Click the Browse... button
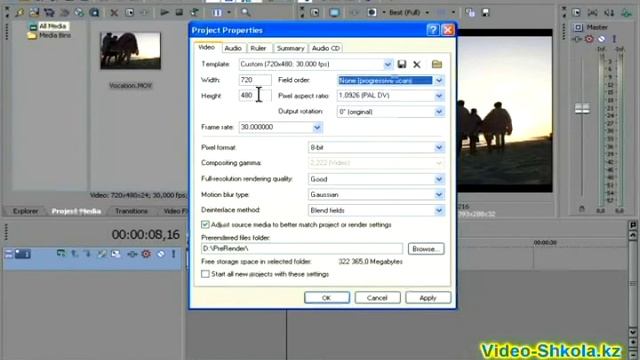This screenshot has height=360, width=640. (x=426, y=249)
